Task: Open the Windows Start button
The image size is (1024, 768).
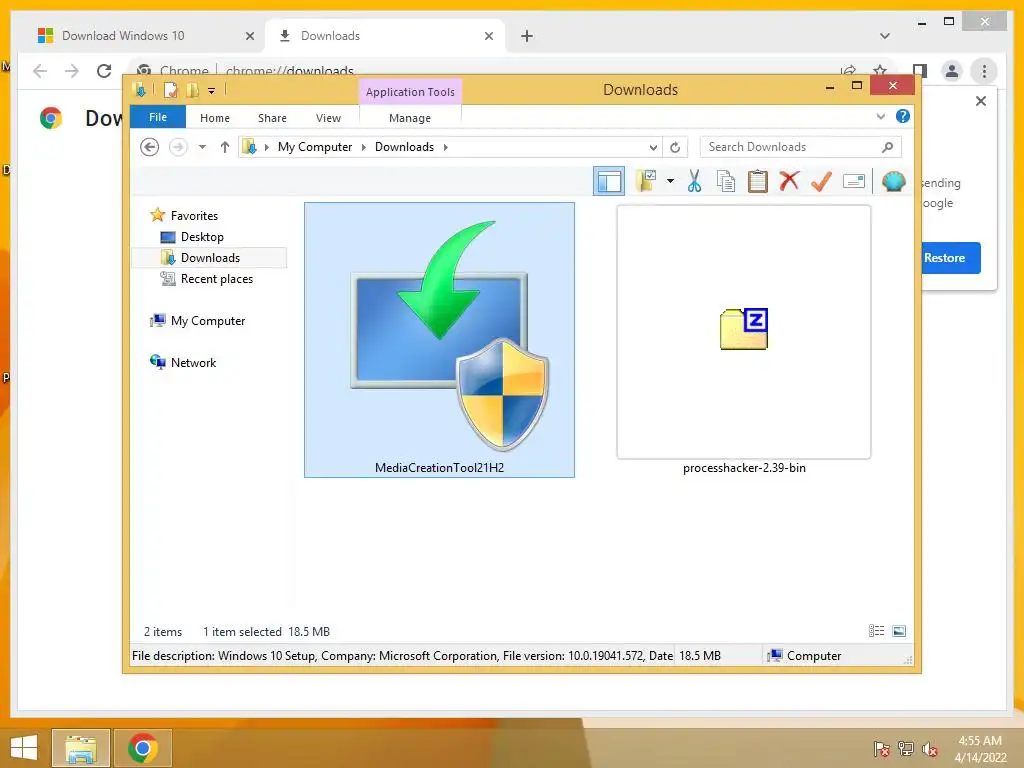Action: point(24,748)
